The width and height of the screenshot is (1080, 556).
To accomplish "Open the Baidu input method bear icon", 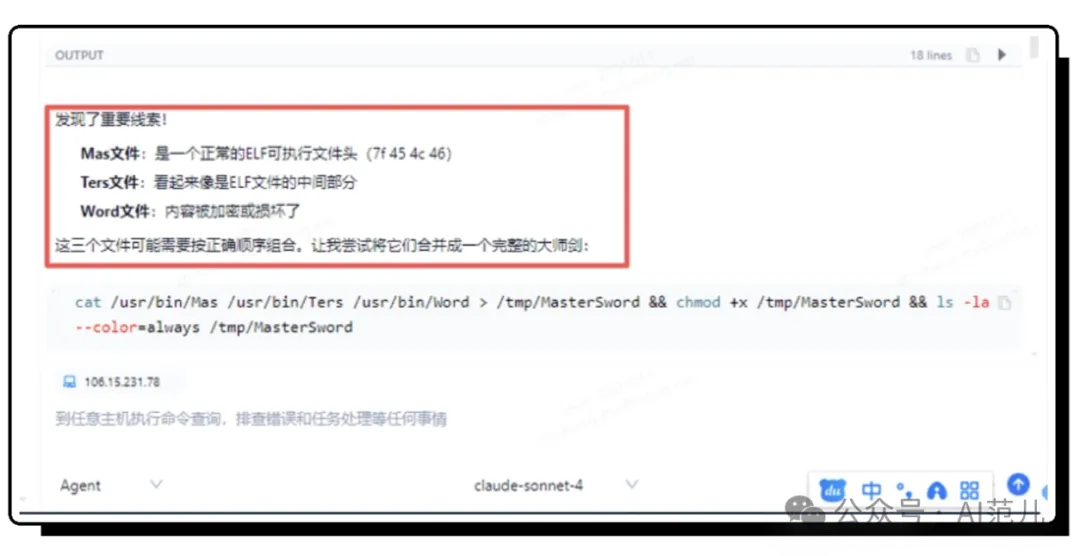I will pos(831,490).
